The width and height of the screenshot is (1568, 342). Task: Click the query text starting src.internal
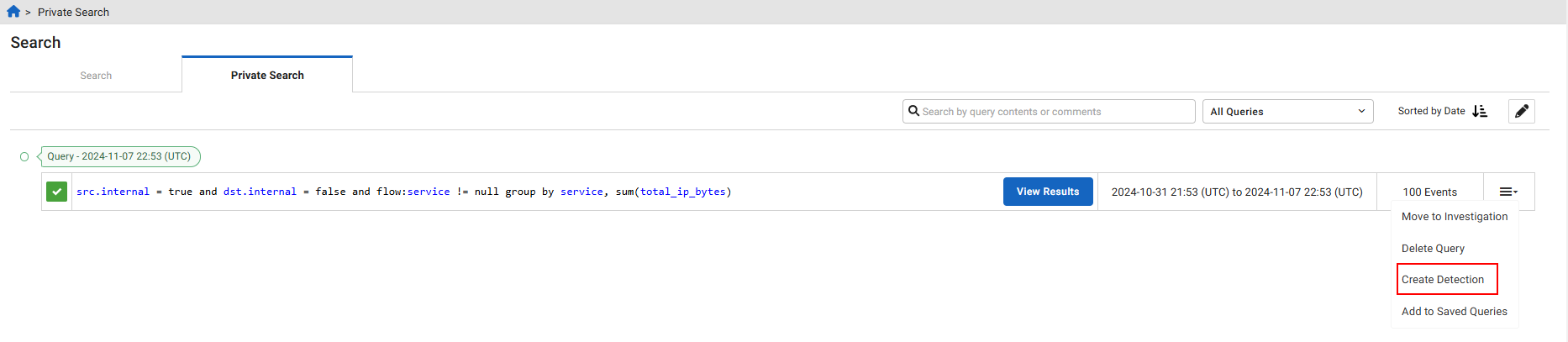tap(403, 192)
